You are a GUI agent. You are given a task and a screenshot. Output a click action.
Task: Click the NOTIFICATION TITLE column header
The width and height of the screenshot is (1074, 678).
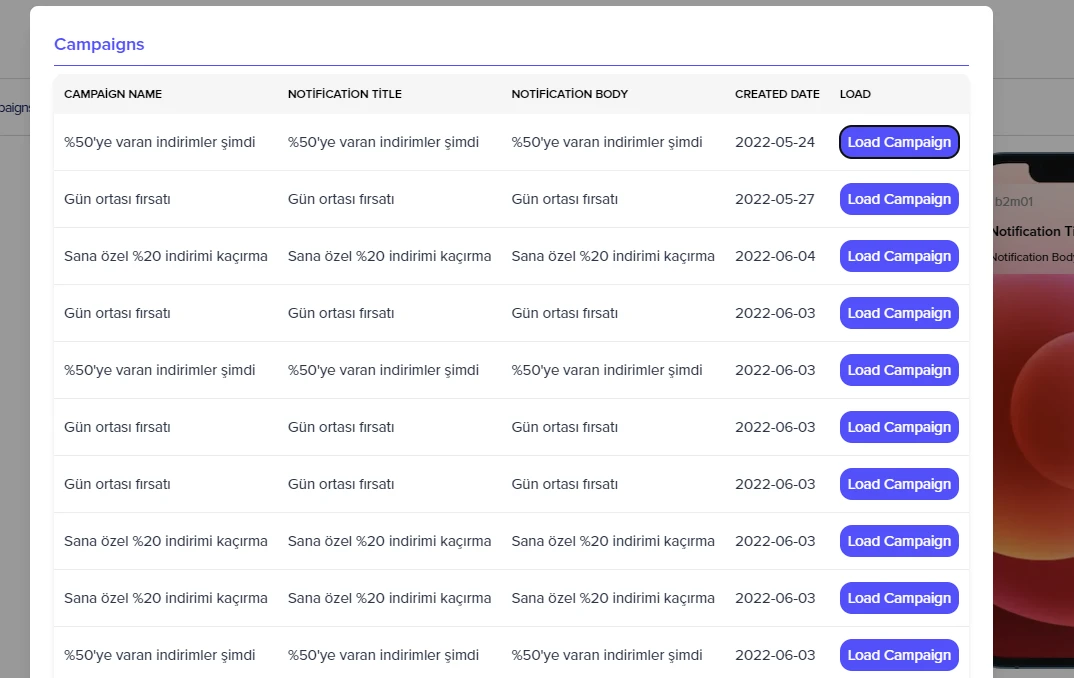[345, 94]
